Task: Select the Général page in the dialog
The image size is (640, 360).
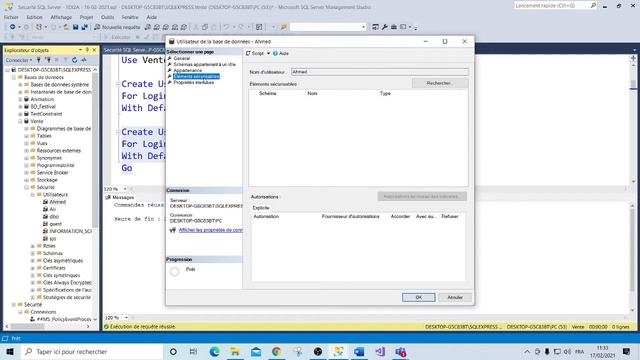Action: (182, 58)
